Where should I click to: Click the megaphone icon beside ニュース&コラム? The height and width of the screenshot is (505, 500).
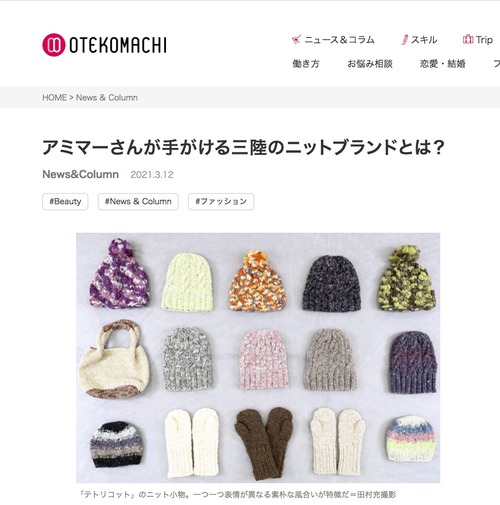click(296, 40)
